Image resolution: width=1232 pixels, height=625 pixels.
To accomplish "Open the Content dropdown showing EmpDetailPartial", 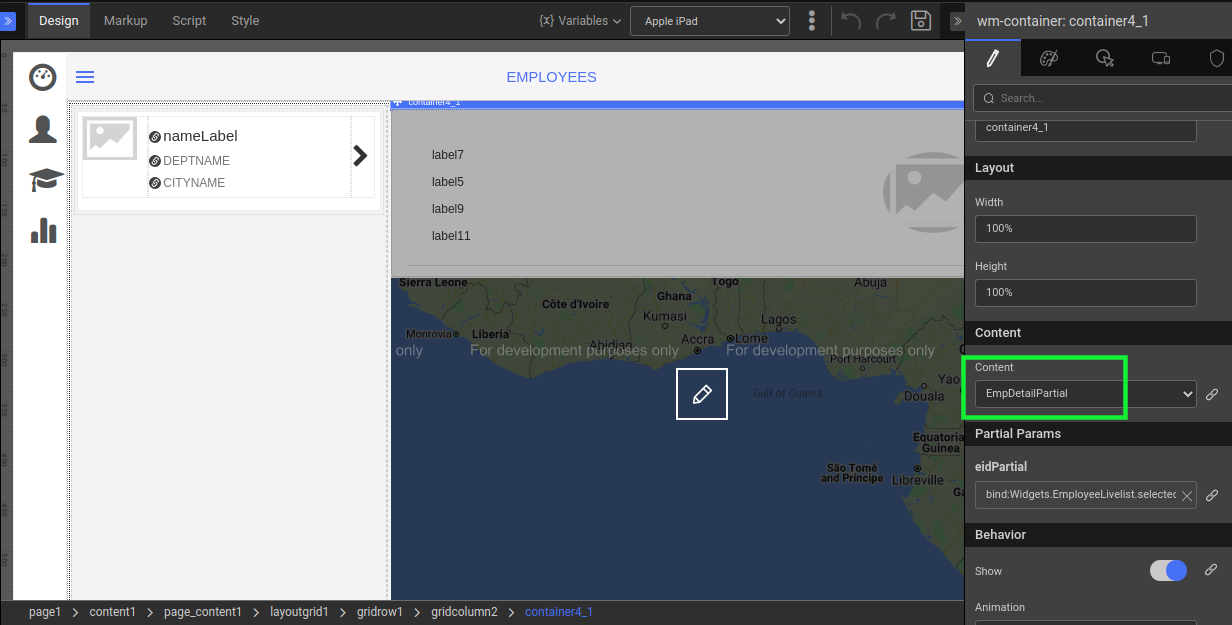I will (1085, 394).
